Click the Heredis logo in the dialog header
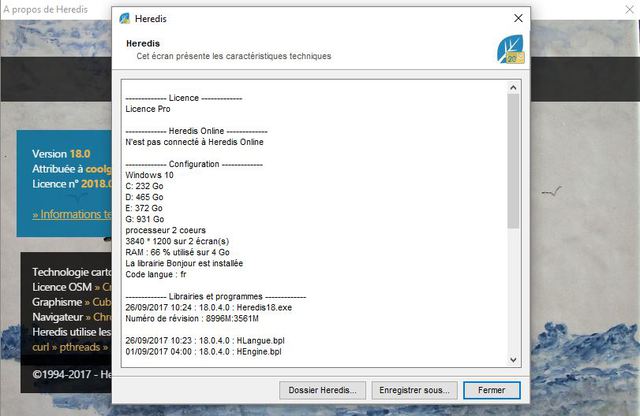The height and width of the screenshot is (416, 640). [510, 49]
